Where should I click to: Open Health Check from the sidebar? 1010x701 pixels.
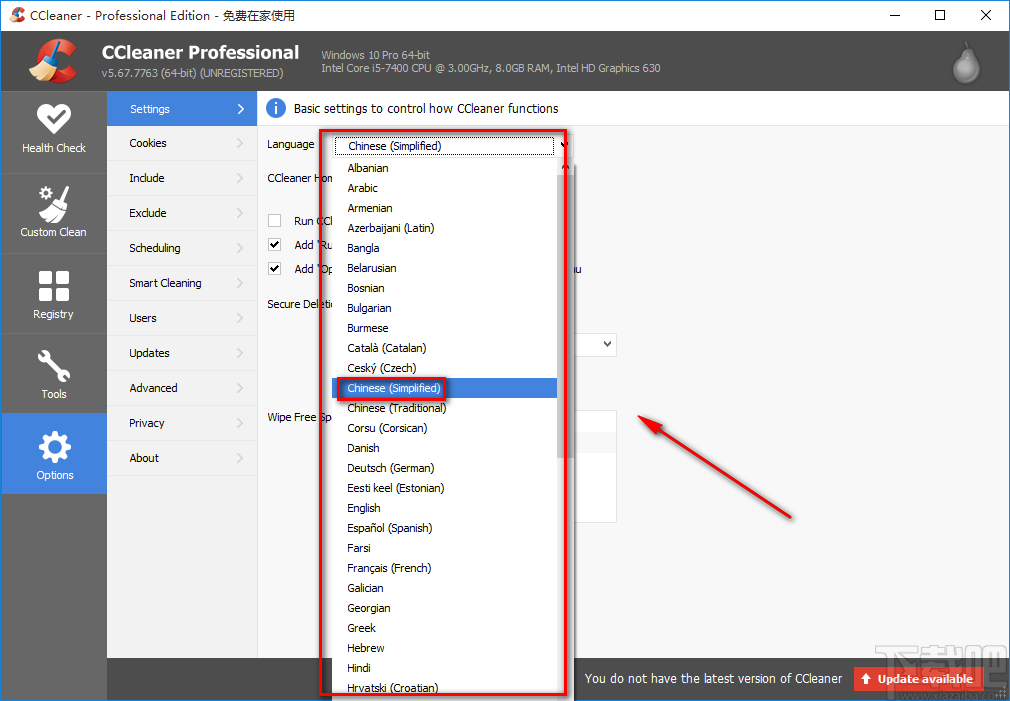[x=53, y=132]
